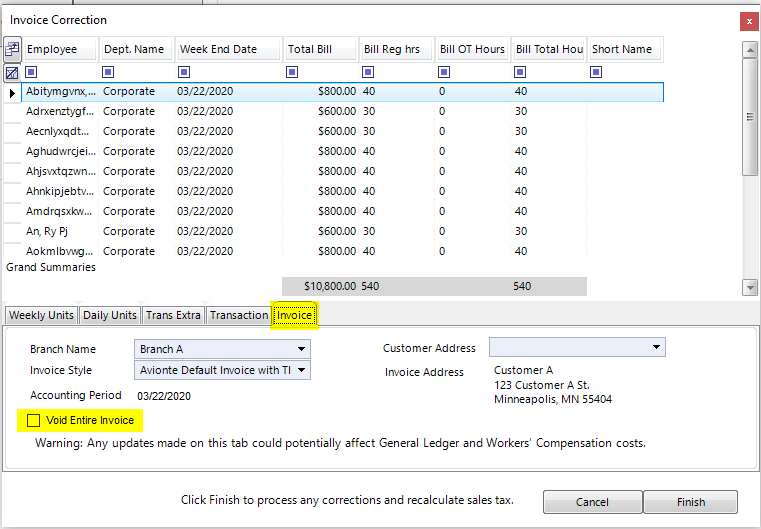
Task: Expand the Branch Name dropdown
Action: point(301,349)
